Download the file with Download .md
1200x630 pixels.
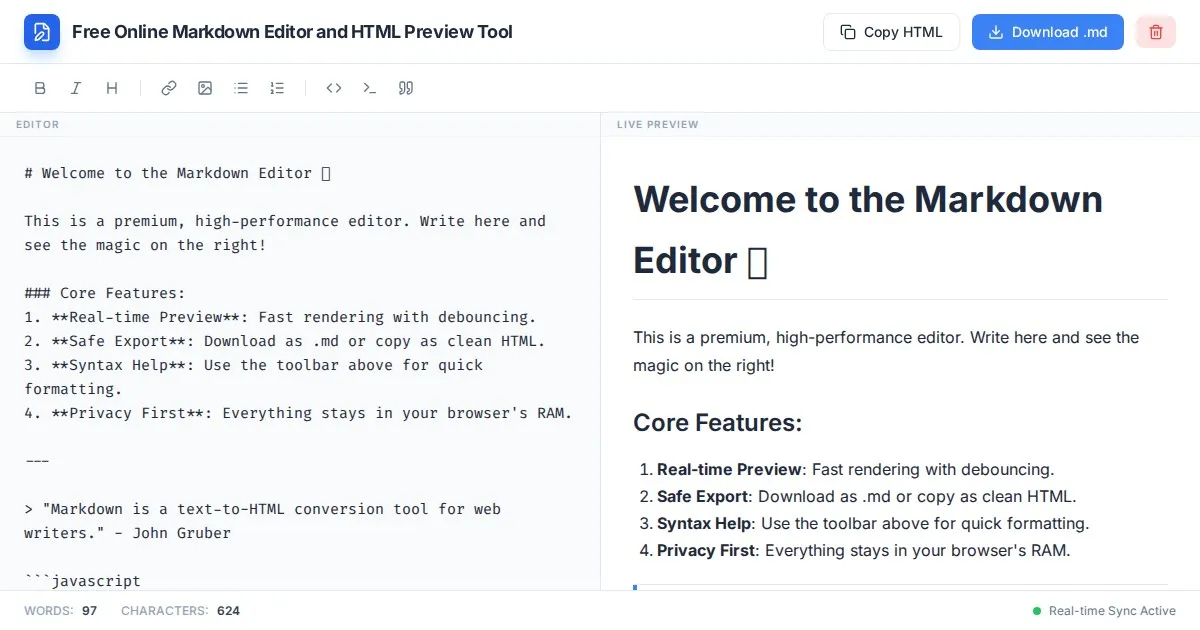[1047, 32]
